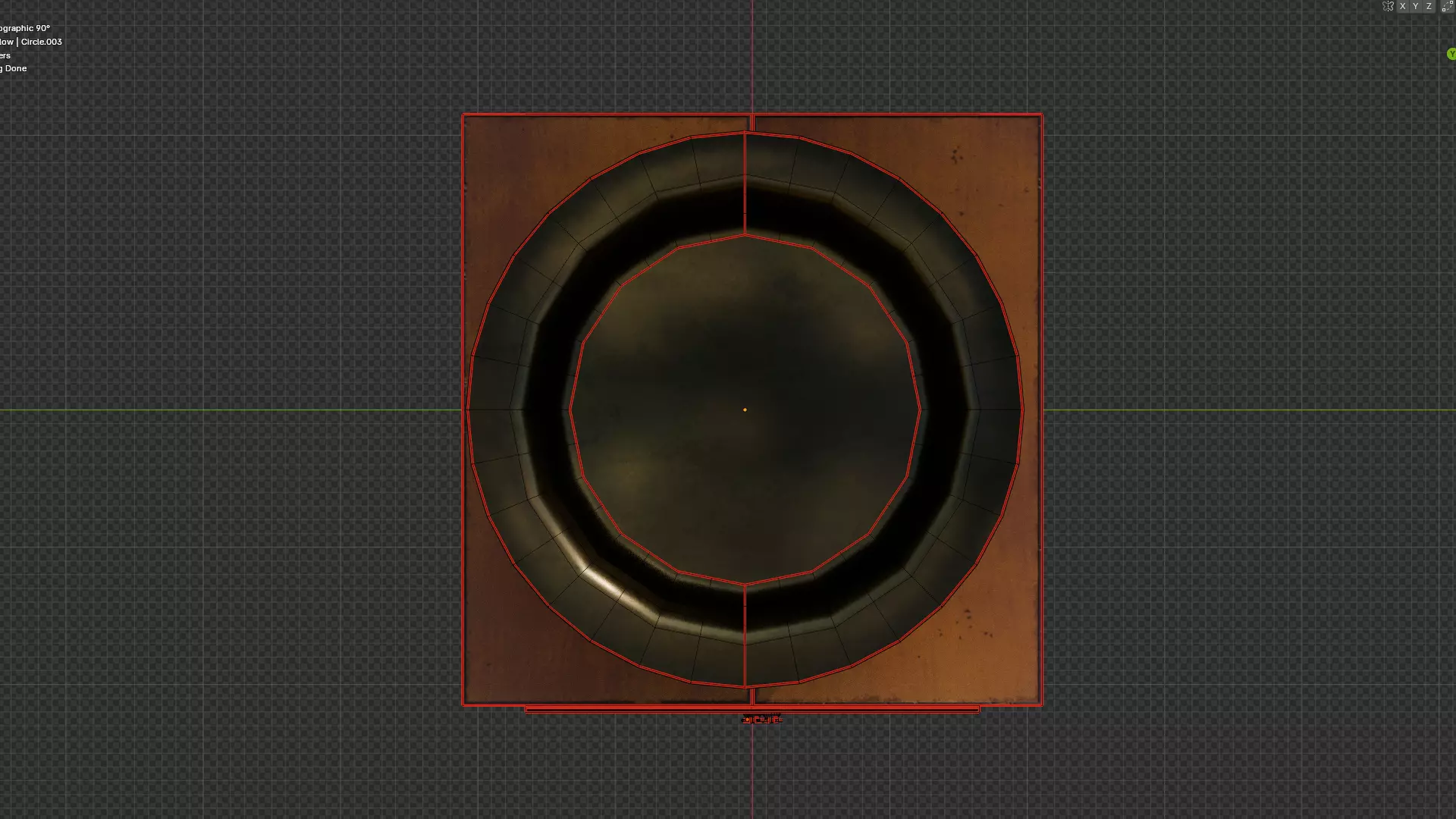This screenshot has height=819, width=1456.
Task: Toggle X axis mirror button
Action: point(1402,6)
